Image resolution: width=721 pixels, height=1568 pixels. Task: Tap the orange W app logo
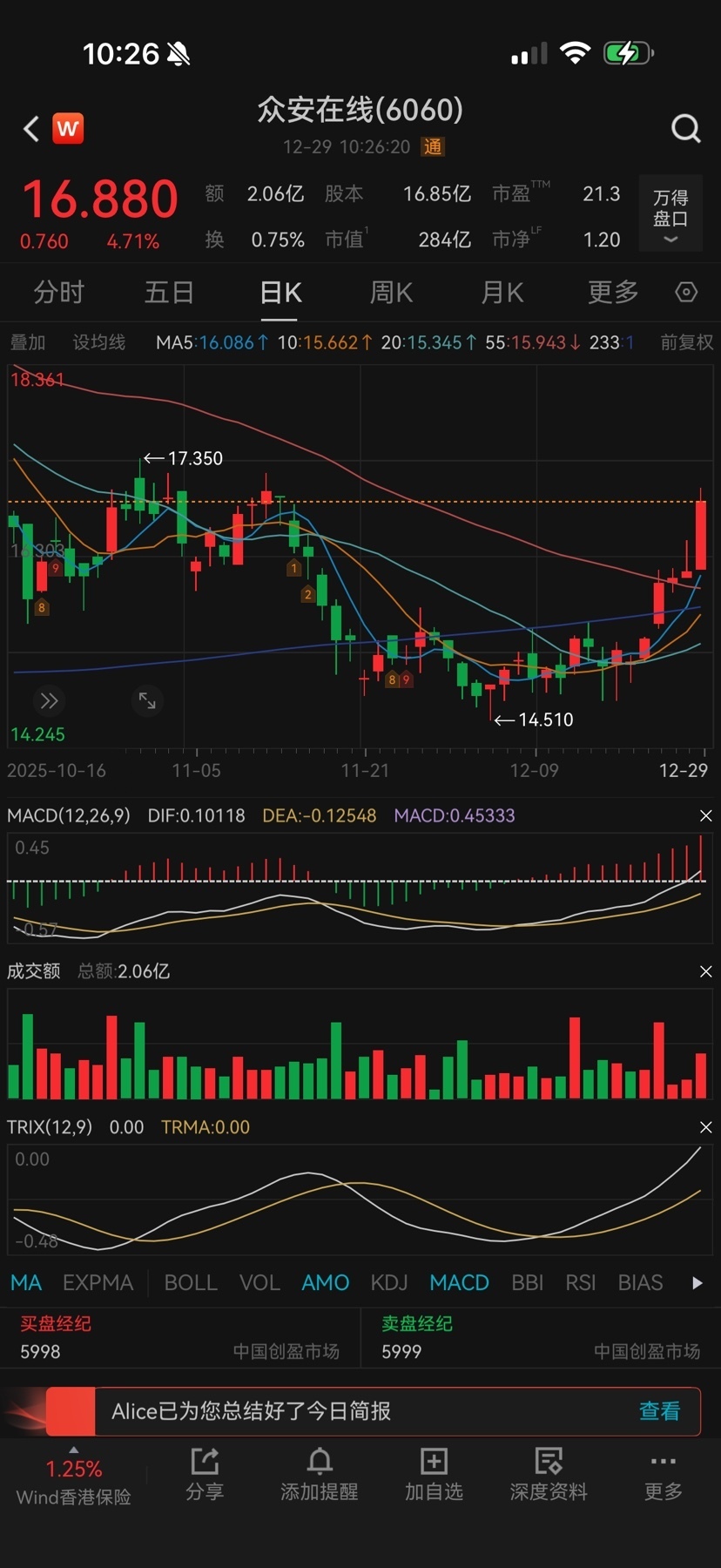tap(68, 129)
